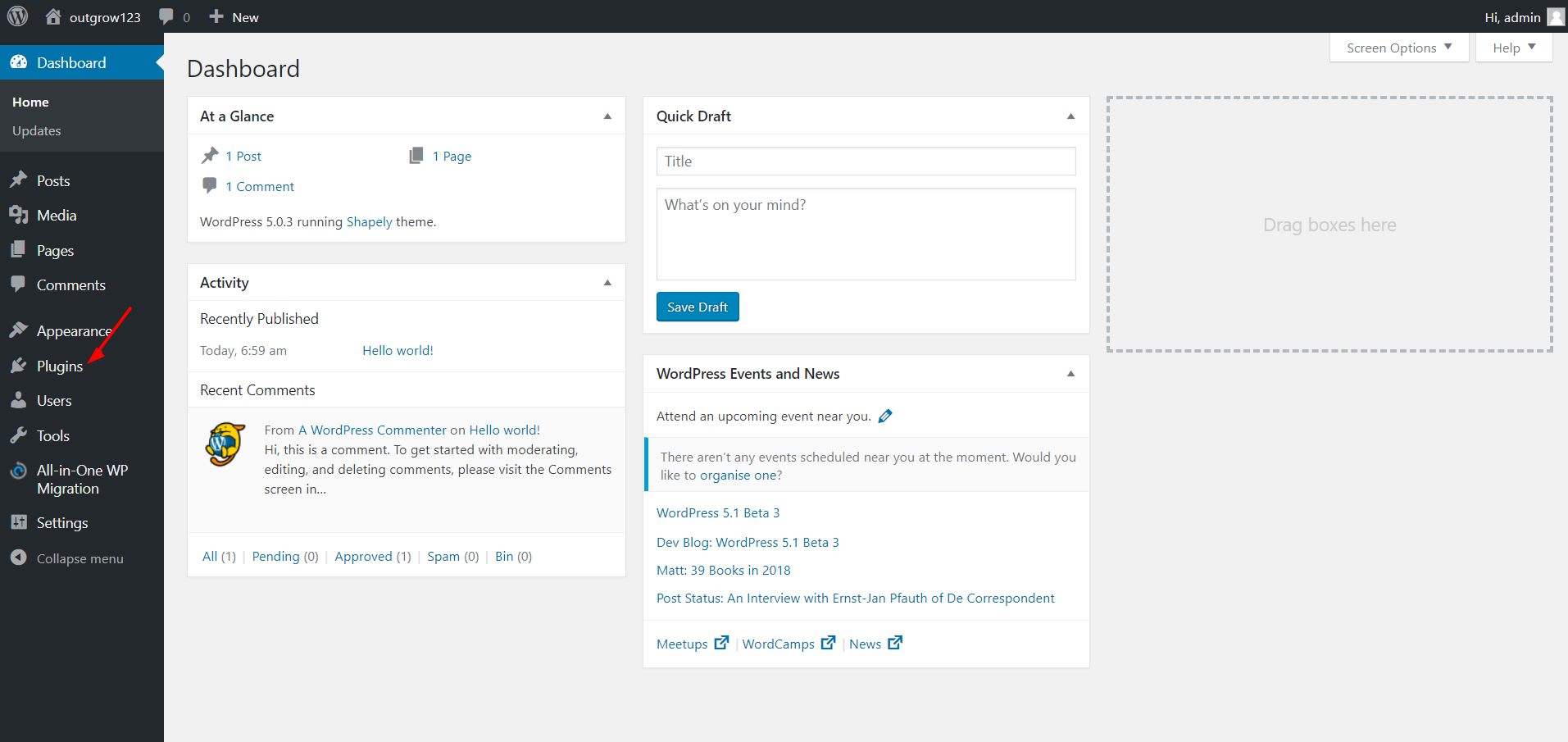Image resolution: width=1568 pixels, height=742 pixels.
Task: Filter comments by Approved (1)
Action: [x=373, y=556]
